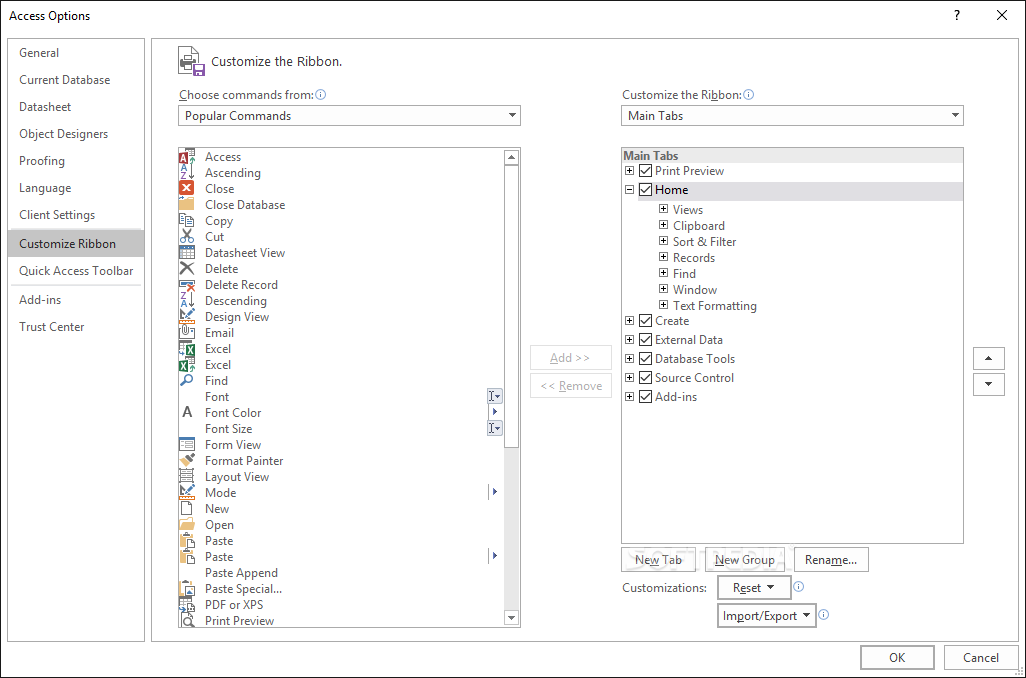The height and width of the screenshot is (678, 1026).
Task: Toggle the Create tab checkbox
Action: (646, 321)
